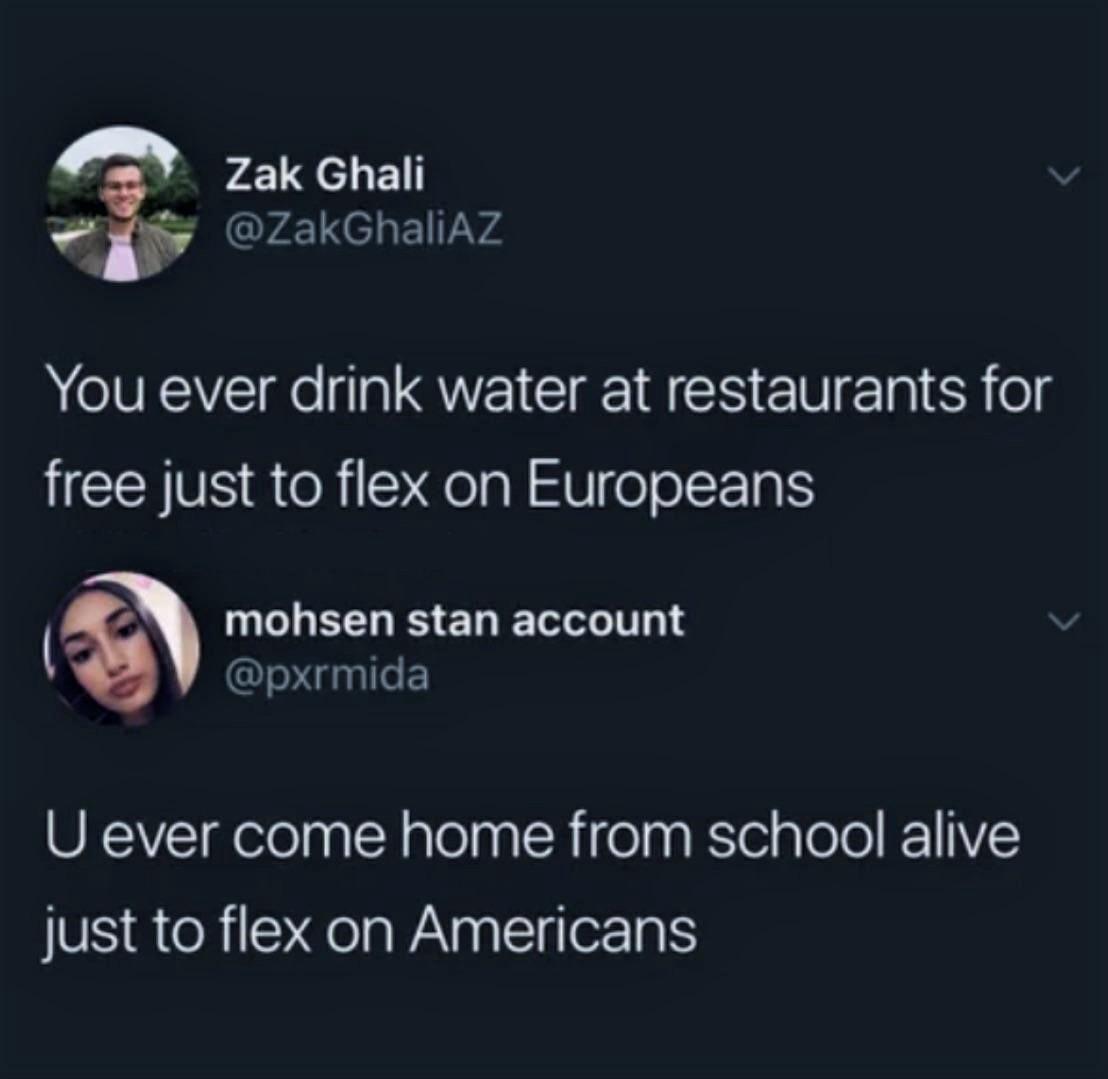1108x1079 pixels.
Task: Click the letter 'U' starting the reply
Action: [63, 836]
